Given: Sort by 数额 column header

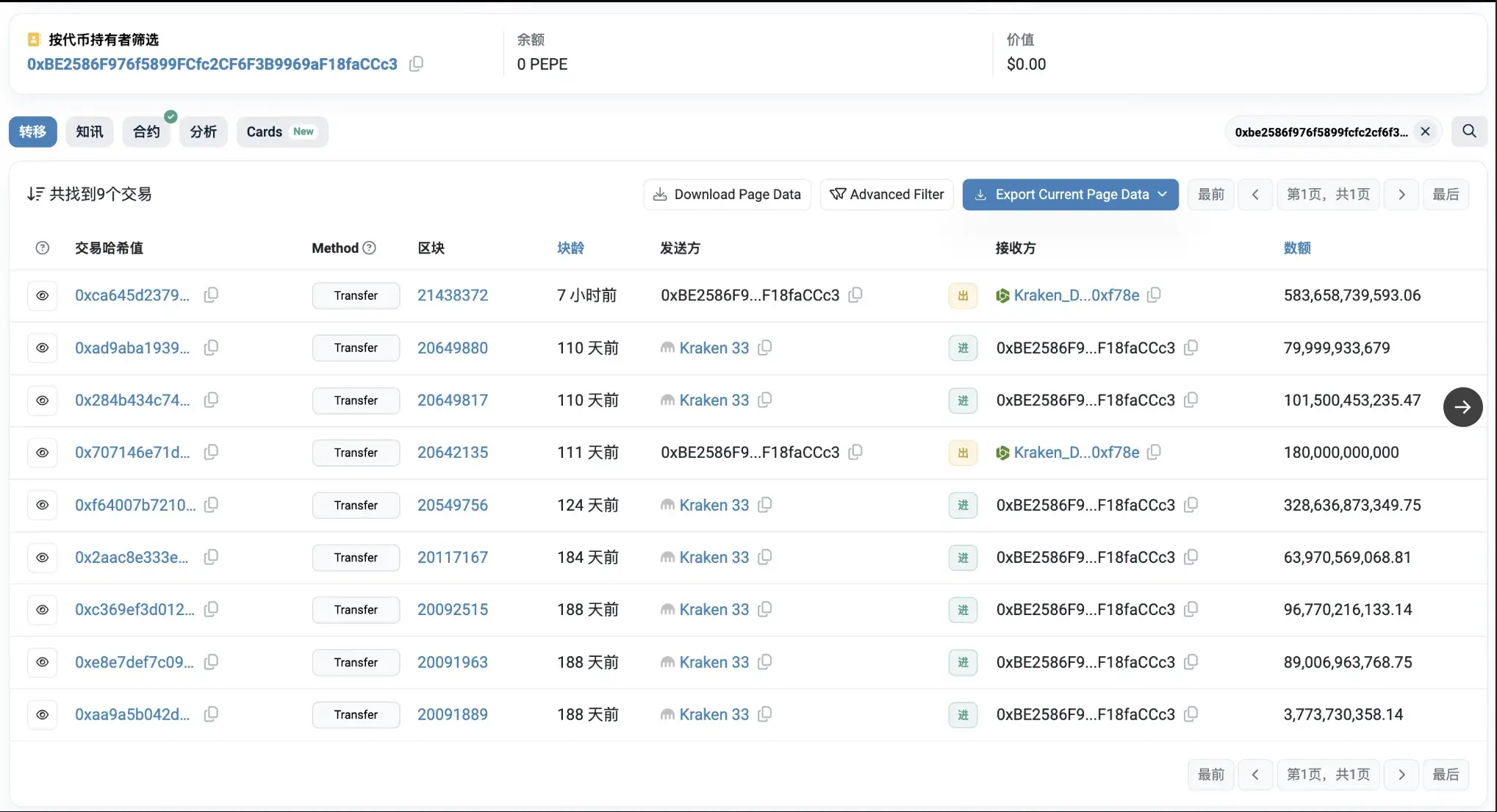Looking at the screenshot, I should pyautogui.click(x=1297, y=248).
